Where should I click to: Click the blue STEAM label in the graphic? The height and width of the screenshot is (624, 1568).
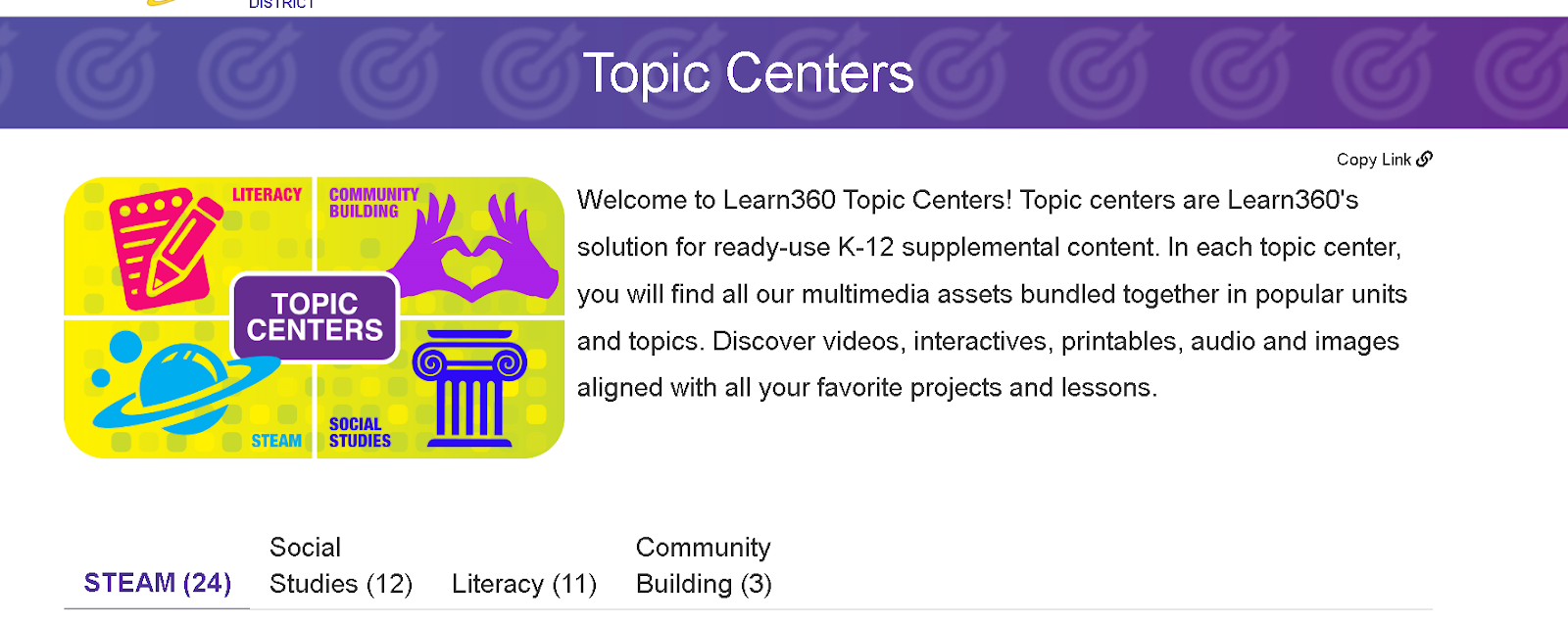[276, 441]
